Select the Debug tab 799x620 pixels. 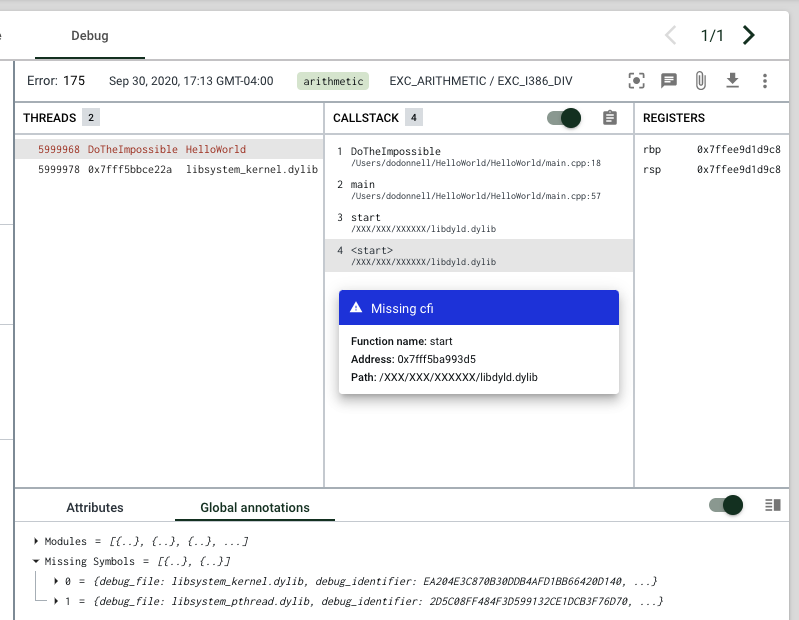[x=90, y=36]
